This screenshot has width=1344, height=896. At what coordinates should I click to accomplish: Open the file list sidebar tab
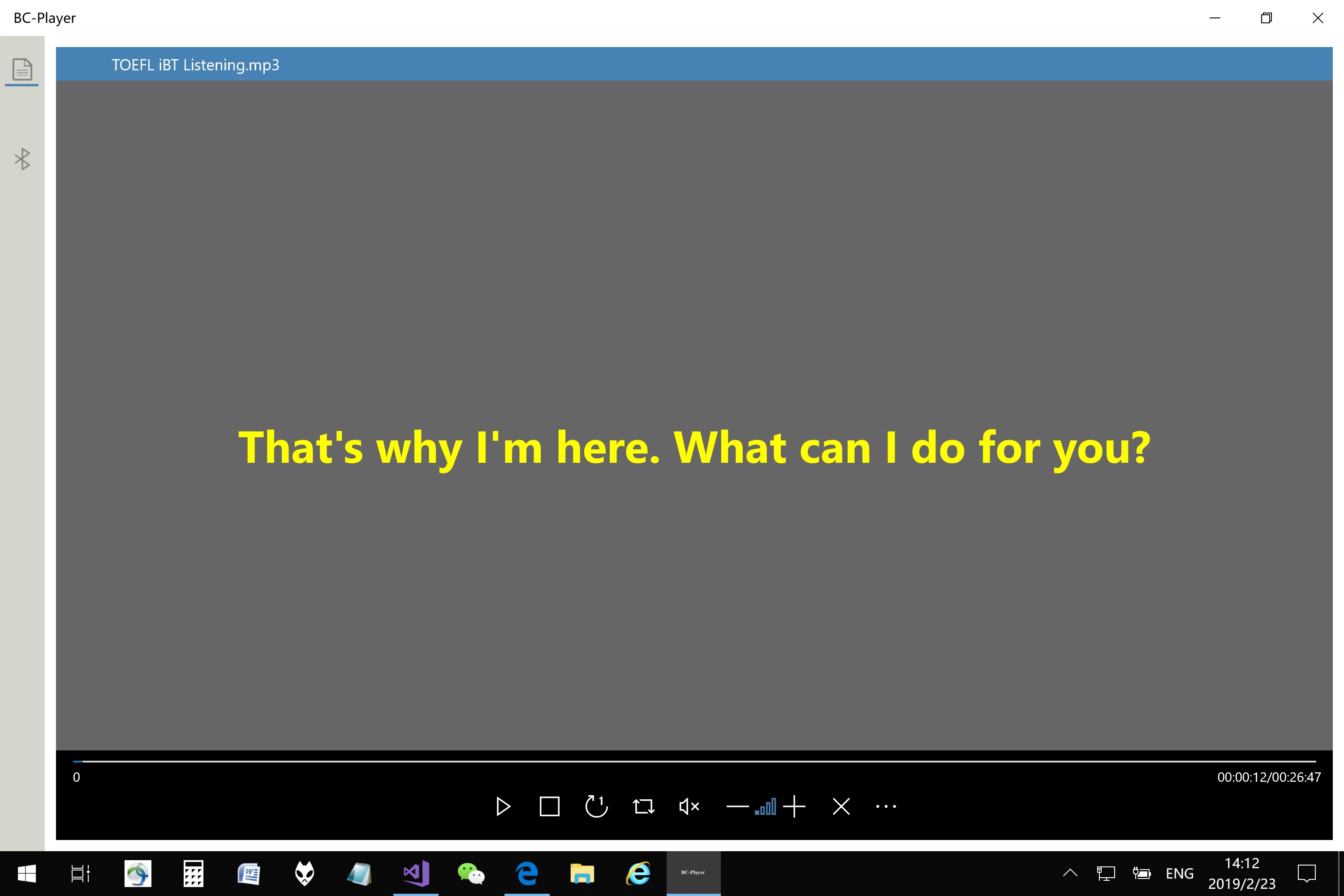(22, 70)
